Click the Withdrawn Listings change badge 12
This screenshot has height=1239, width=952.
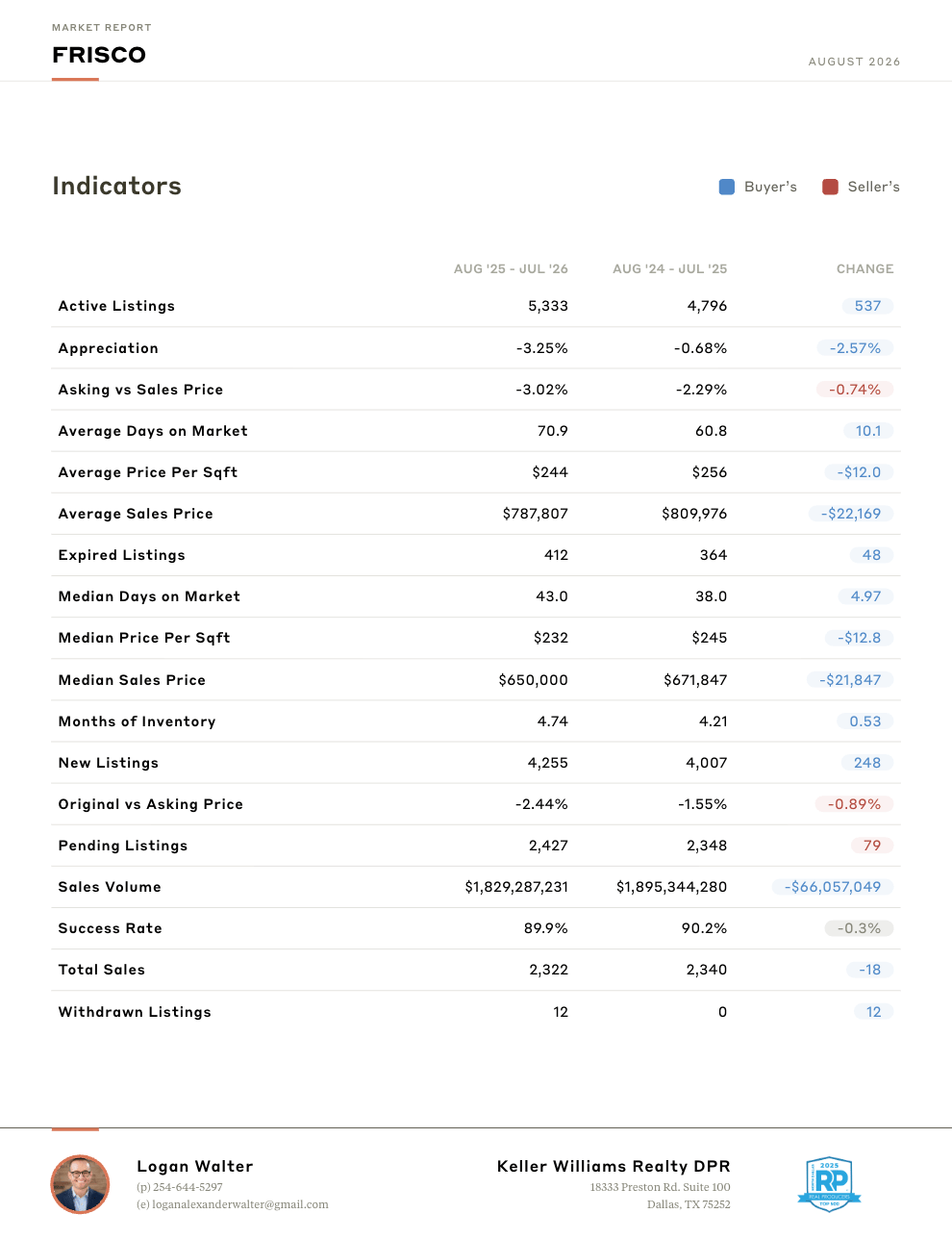(x=873, y=1012)
